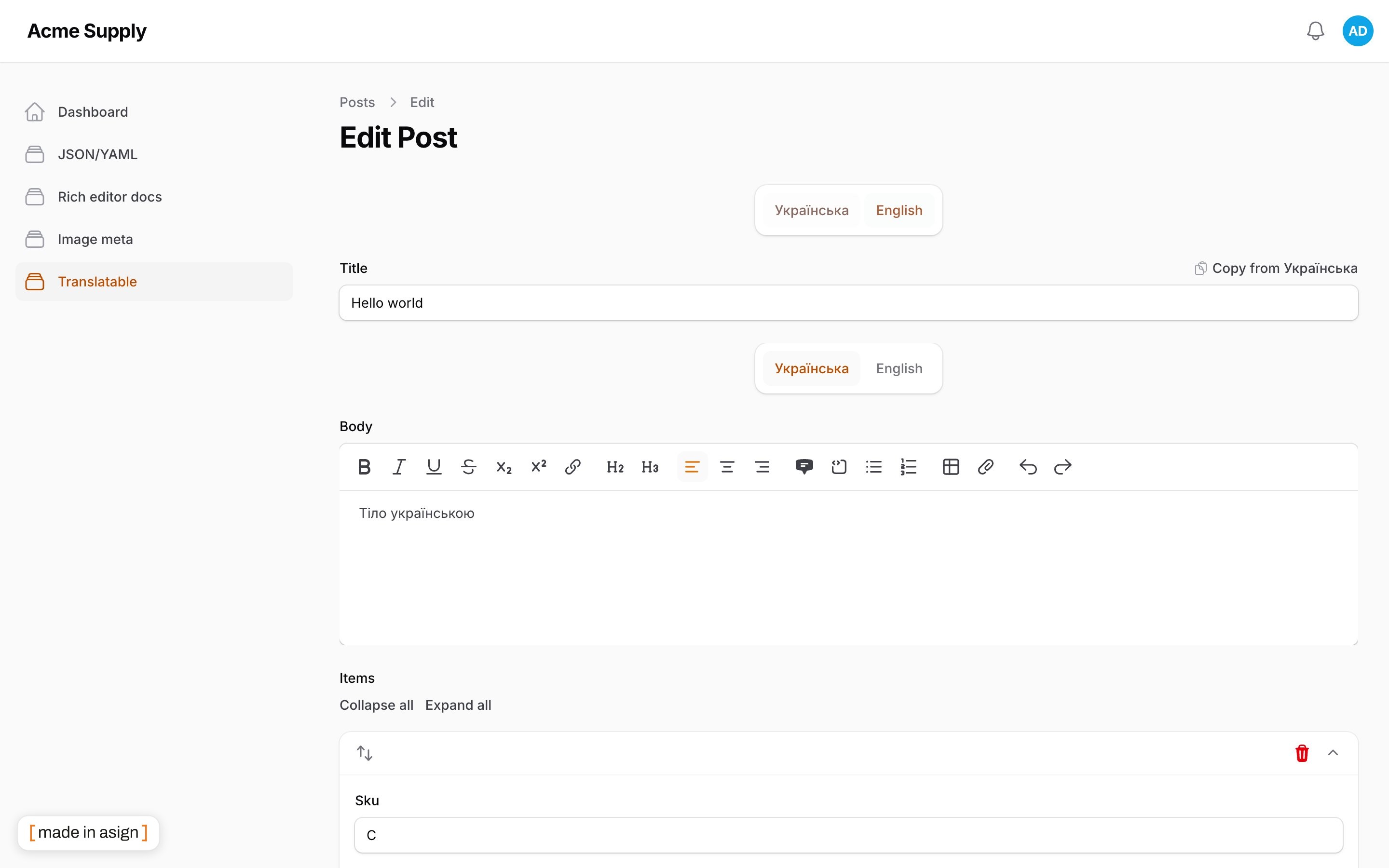The image size is (1389, 868).
Task: Reorder item with up-down arrows handle
Action: click(x=365, y=753)
